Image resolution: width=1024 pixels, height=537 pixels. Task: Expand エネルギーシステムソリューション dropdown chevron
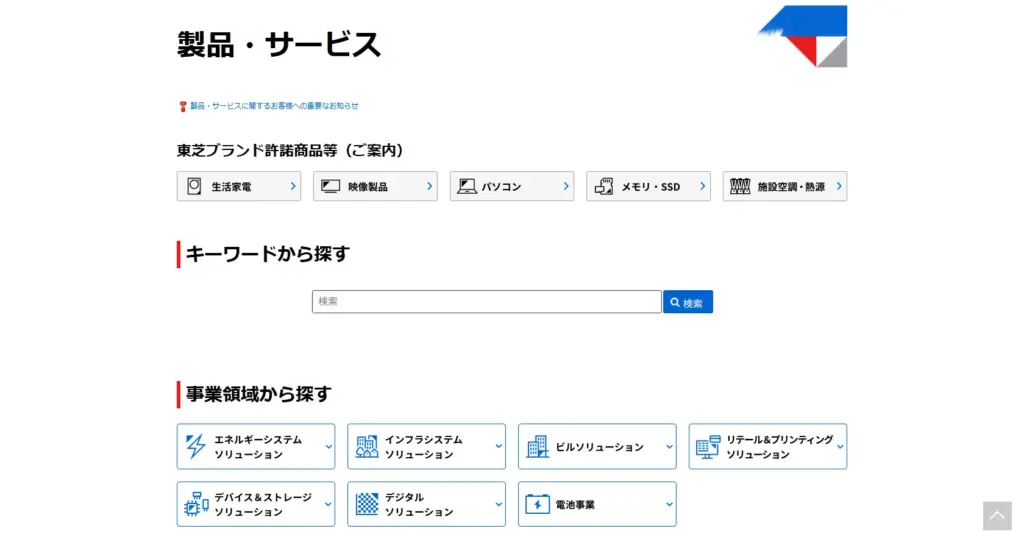click(x=328, y=447)
